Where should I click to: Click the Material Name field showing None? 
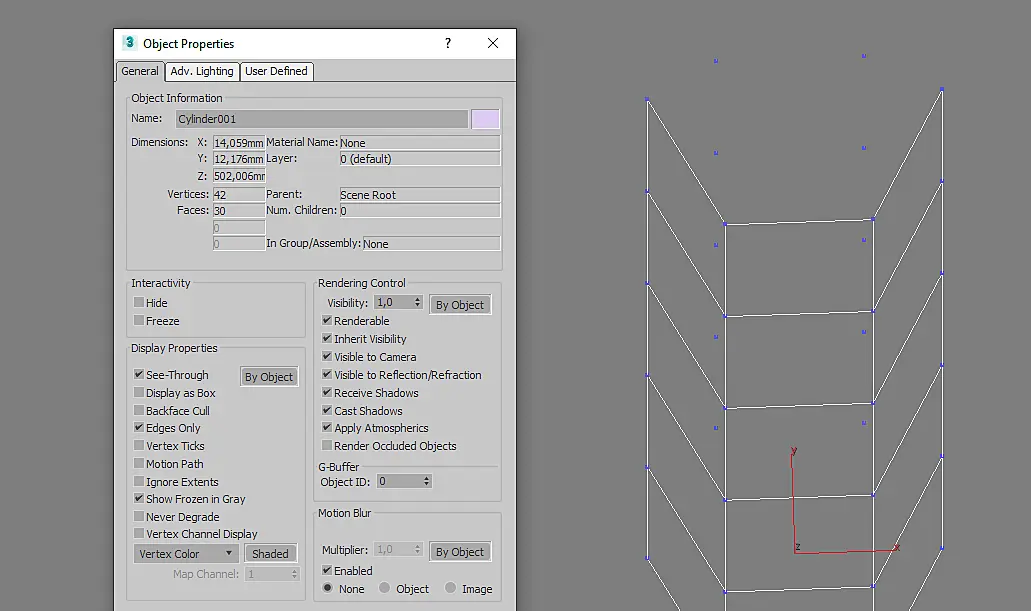pos(420,143)
